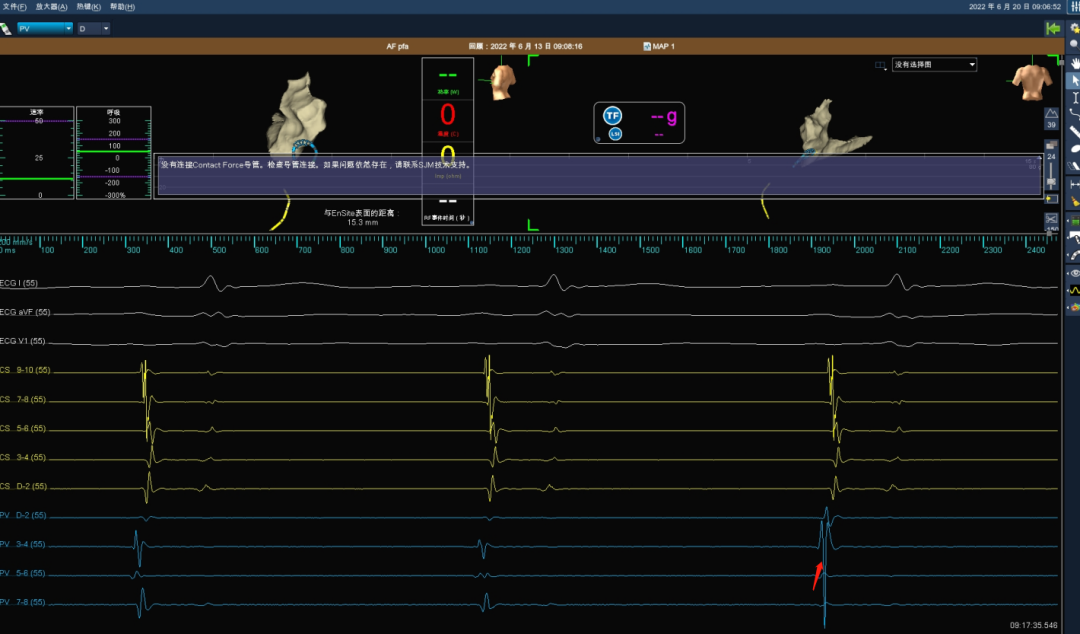Open the PV catheter dropdown
The height and width of the screenshot is (634, 1080).
coord(45,29)
